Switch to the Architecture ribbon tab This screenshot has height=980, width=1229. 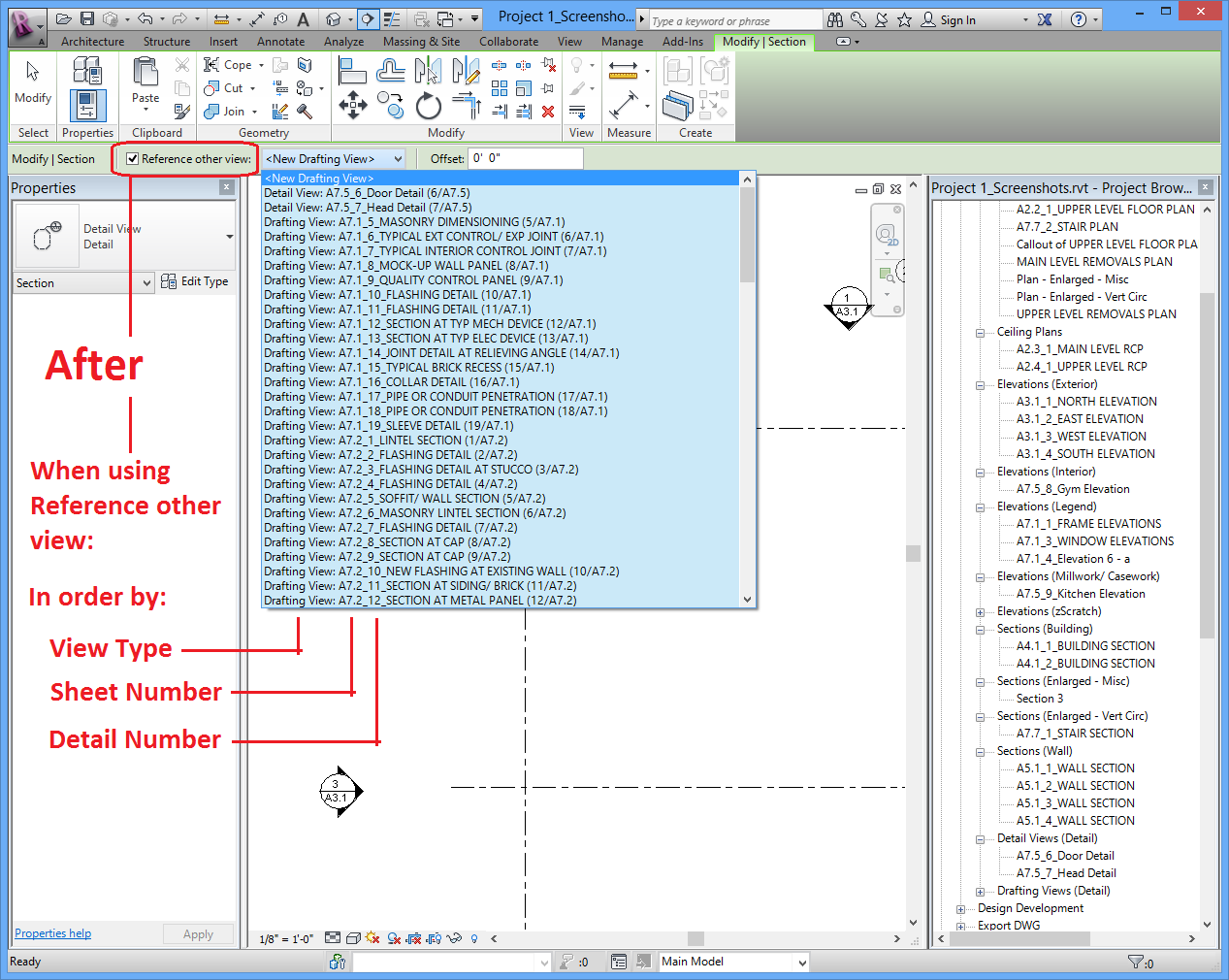92,42
